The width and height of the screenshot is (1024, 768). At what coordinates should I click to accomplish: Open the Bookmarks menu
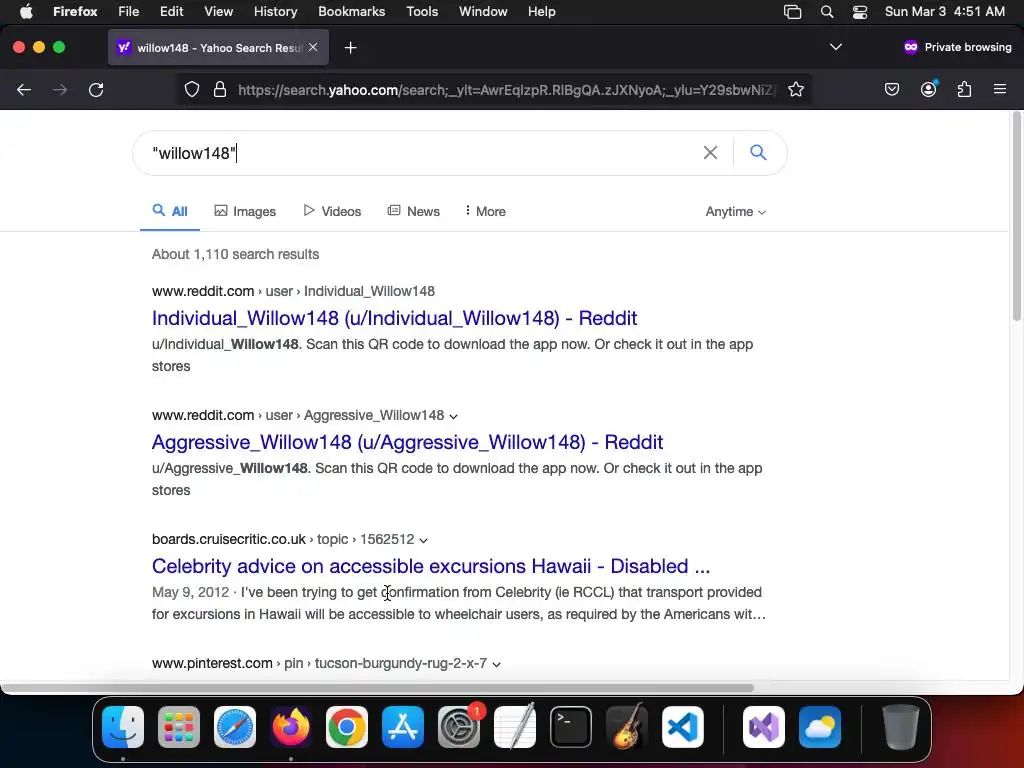(x=351, y=12)
